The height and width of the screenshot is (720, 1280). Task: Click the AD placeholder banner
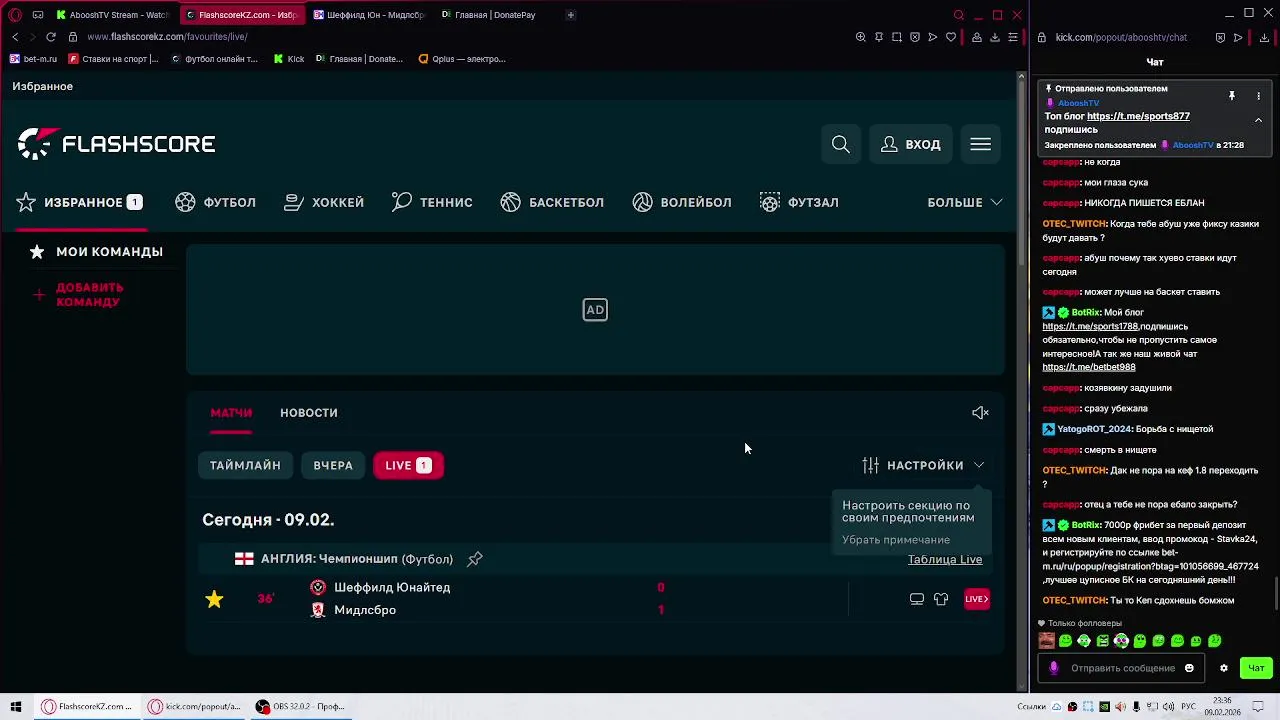(595, 310)
